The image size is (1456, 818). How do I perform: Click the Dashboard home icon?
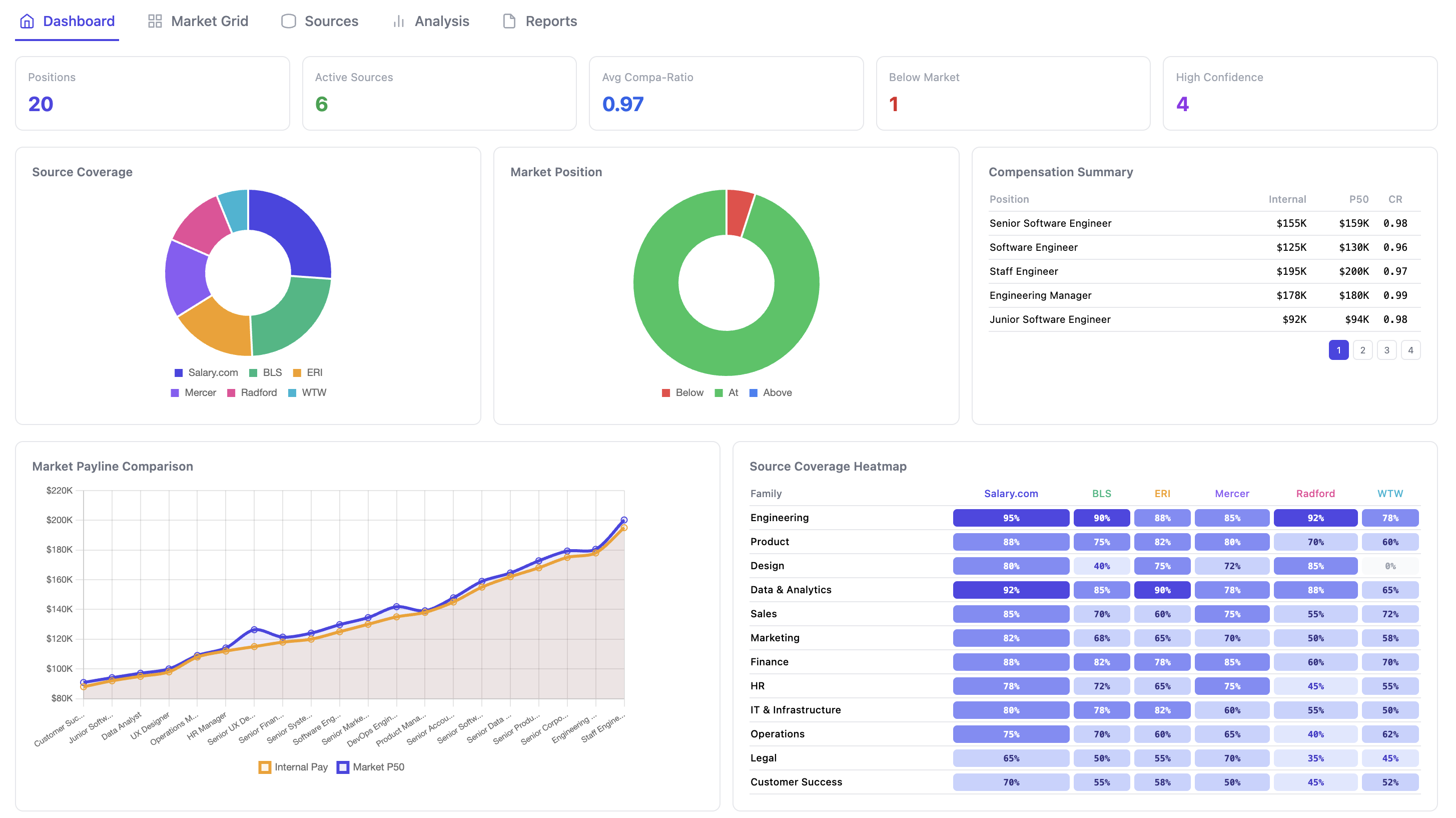27,21
